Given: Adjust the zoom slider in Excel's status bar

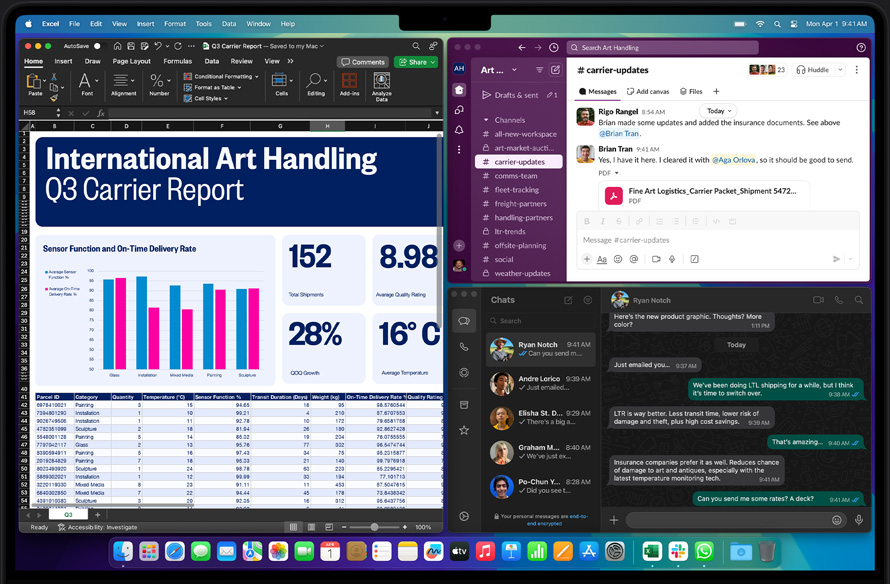Looking at the screenshot, I should click(x=375, y=527).
